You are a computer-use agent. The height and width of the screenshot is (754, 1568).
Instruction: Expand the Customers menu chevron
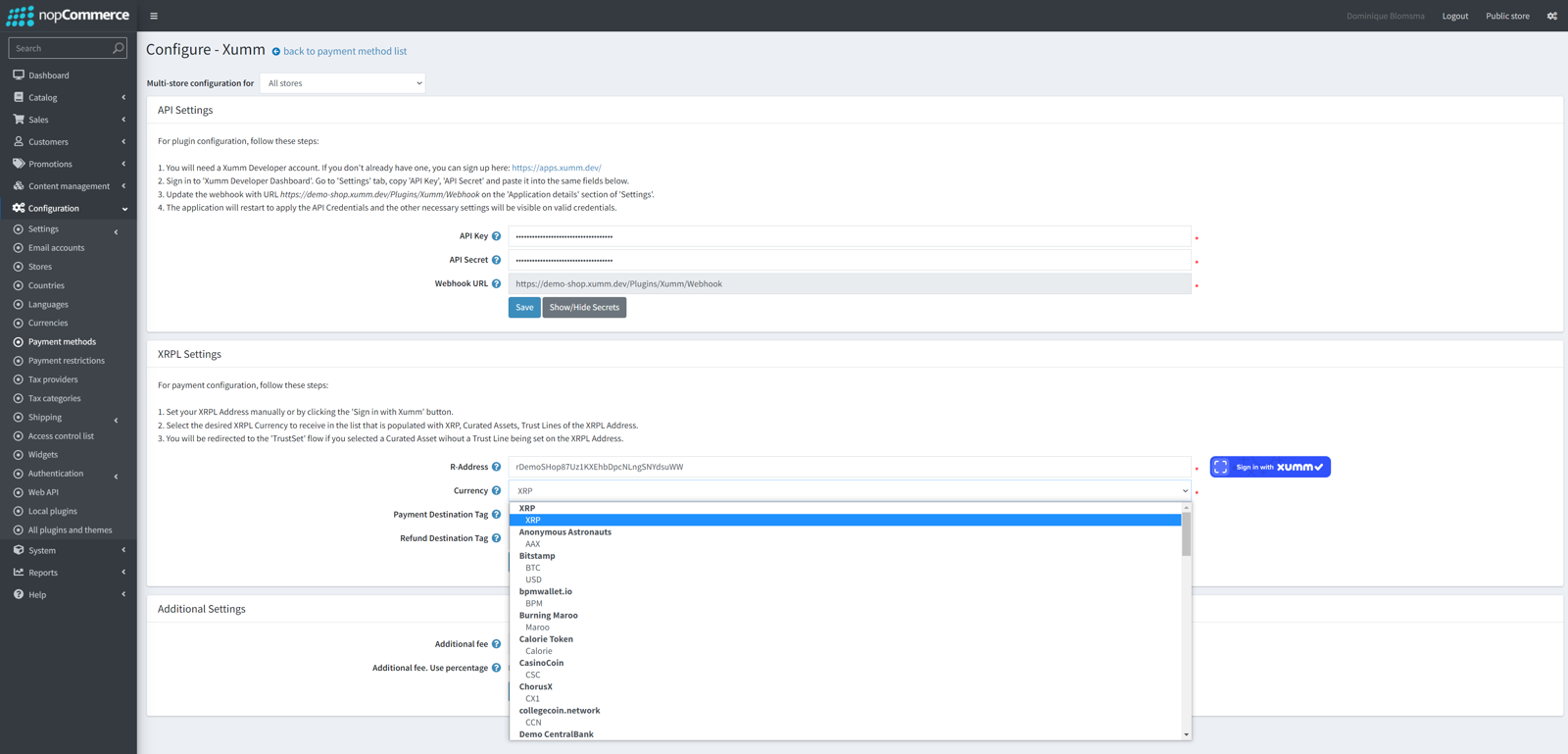click(123, 141)
